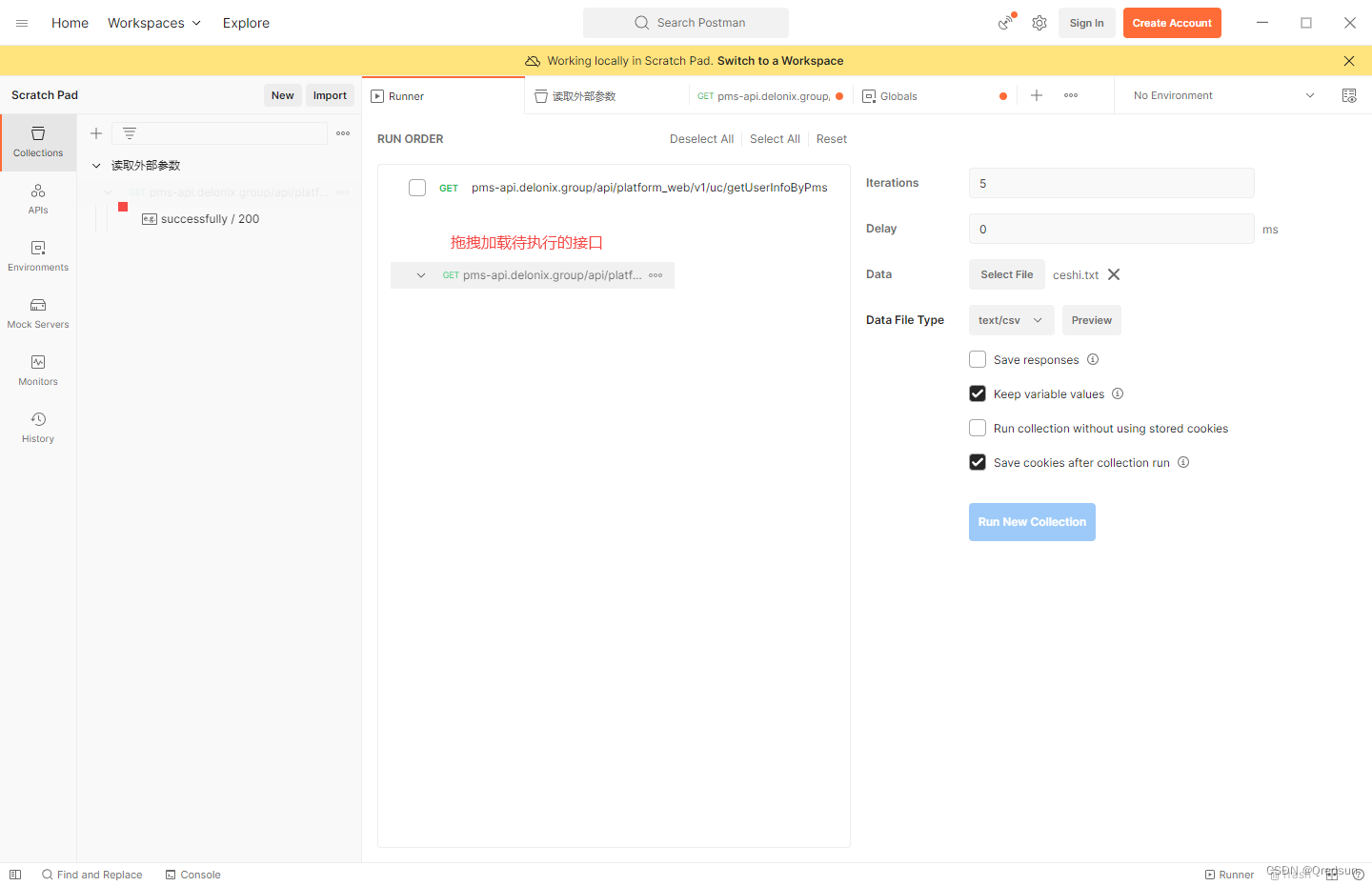
Task: Collapse the greyed pms-api request in the sidebar
Action: pos(108,192)
